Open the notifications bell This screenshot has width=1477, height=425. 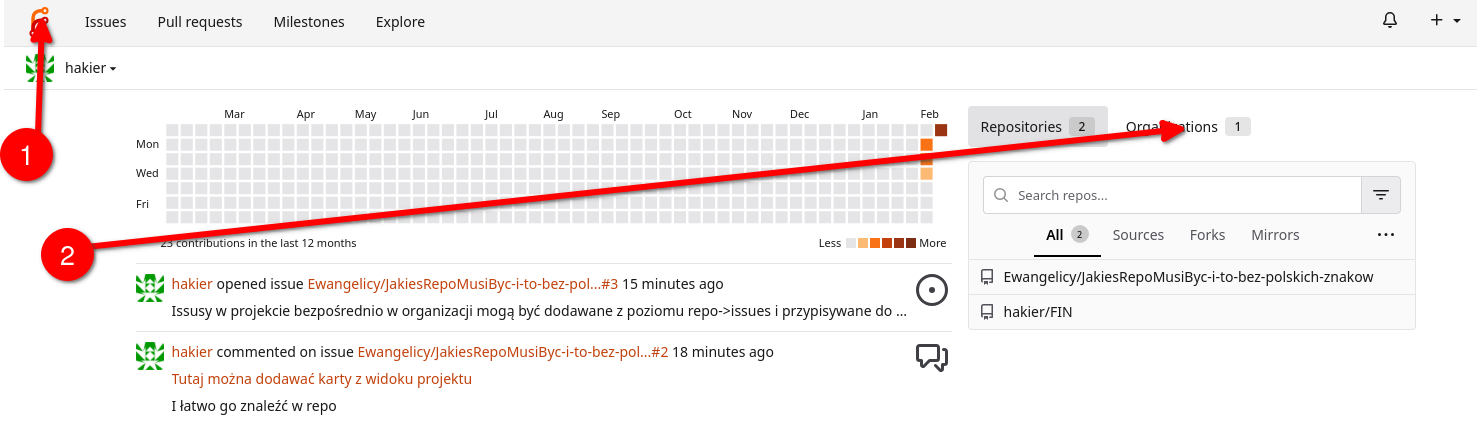pyautogui.click(x=1390, y=21)
